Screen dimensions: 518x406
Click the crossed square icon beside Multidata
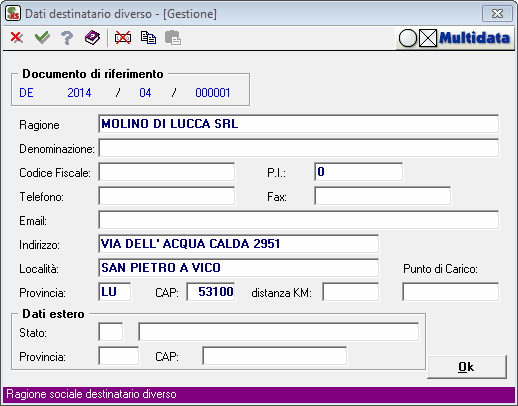428,38
